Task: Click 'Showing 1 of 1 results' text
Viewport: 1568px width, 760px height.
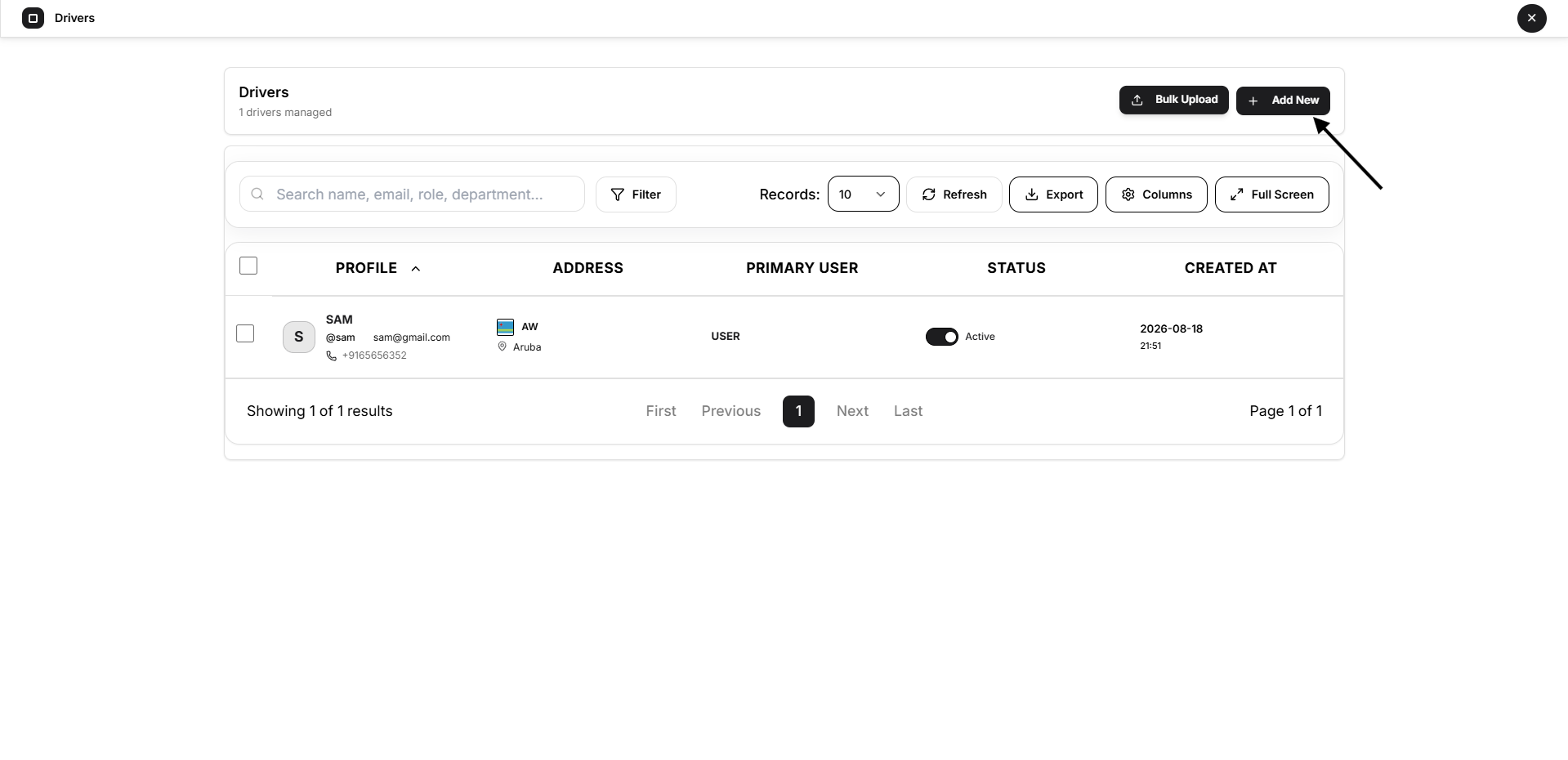Action: (319, 411)
